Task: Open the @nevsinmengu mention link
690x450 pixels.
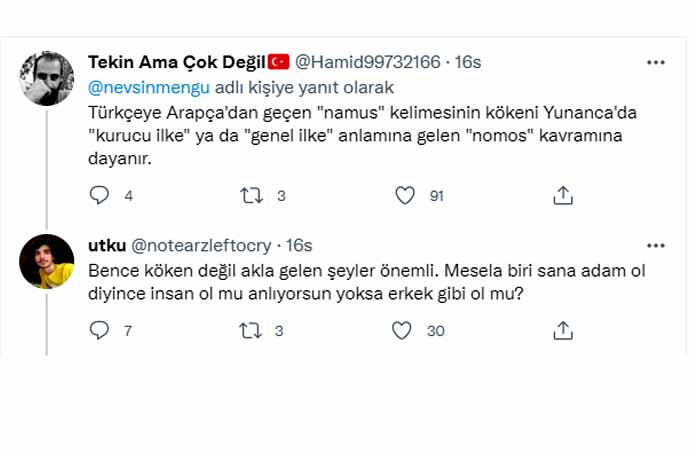Action: click(150, 87)
